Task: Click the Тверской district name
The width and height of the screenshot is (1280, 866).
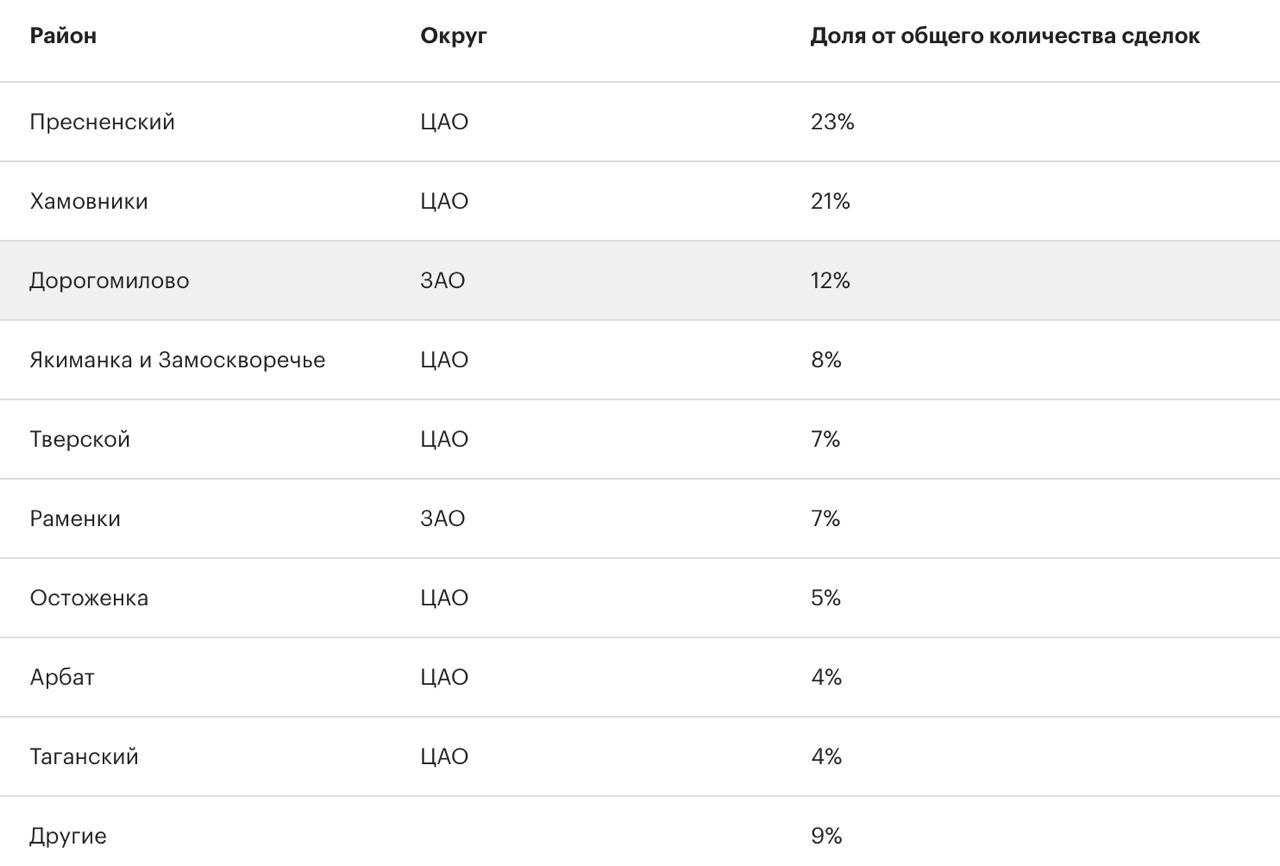Action: click(x=80, y=439)
